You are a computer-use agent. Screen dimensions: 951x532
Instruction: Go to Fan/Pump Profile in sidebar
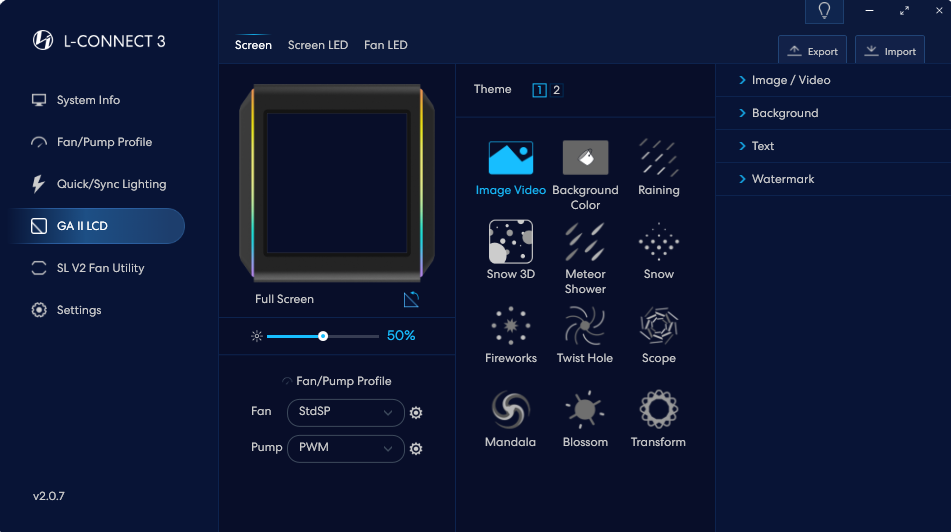coord(92,142)
